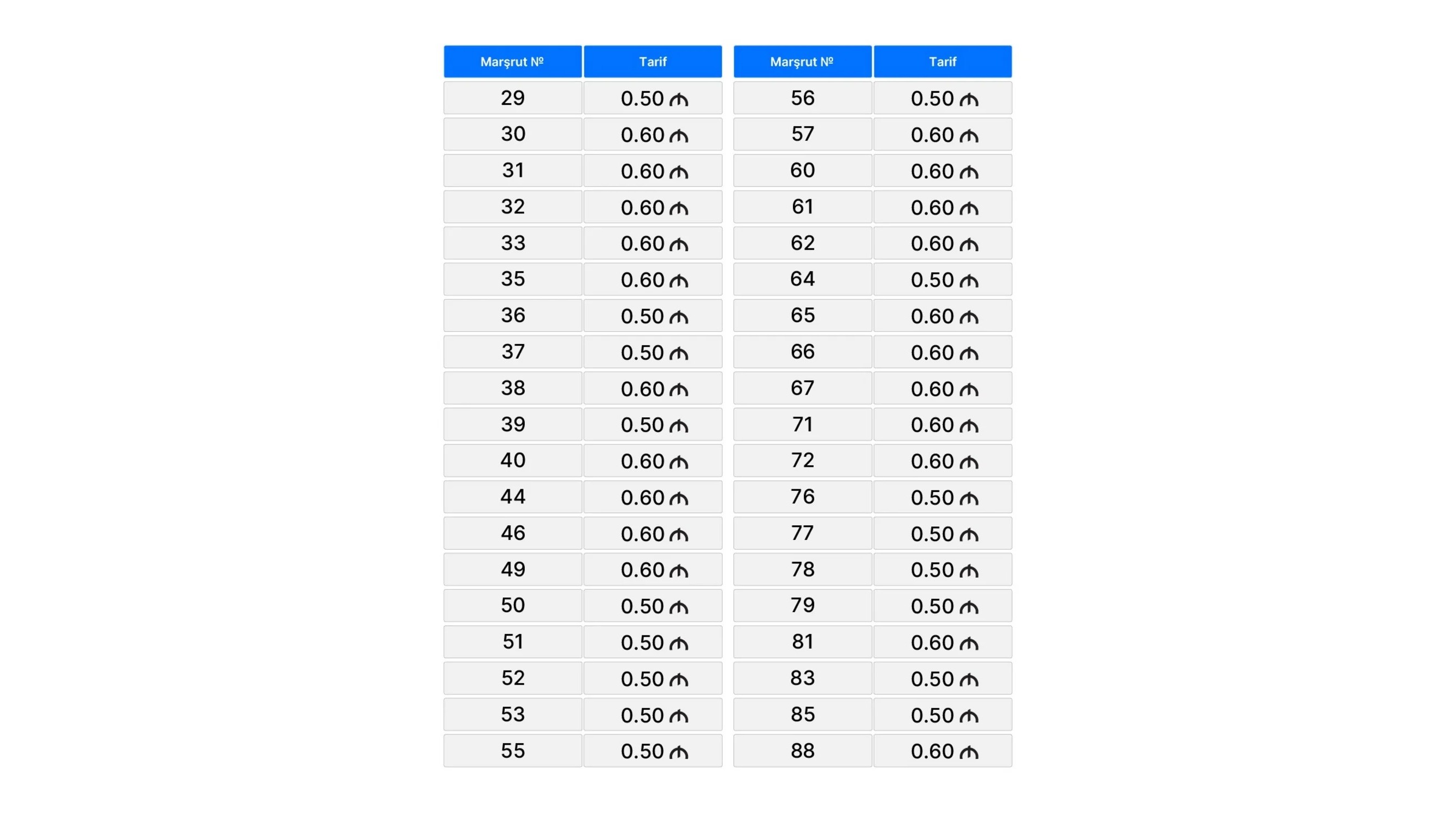1456x819 pixels.
Task: Click the Tarif header above route 56's tariff
Action: click(x=942, y=62)
